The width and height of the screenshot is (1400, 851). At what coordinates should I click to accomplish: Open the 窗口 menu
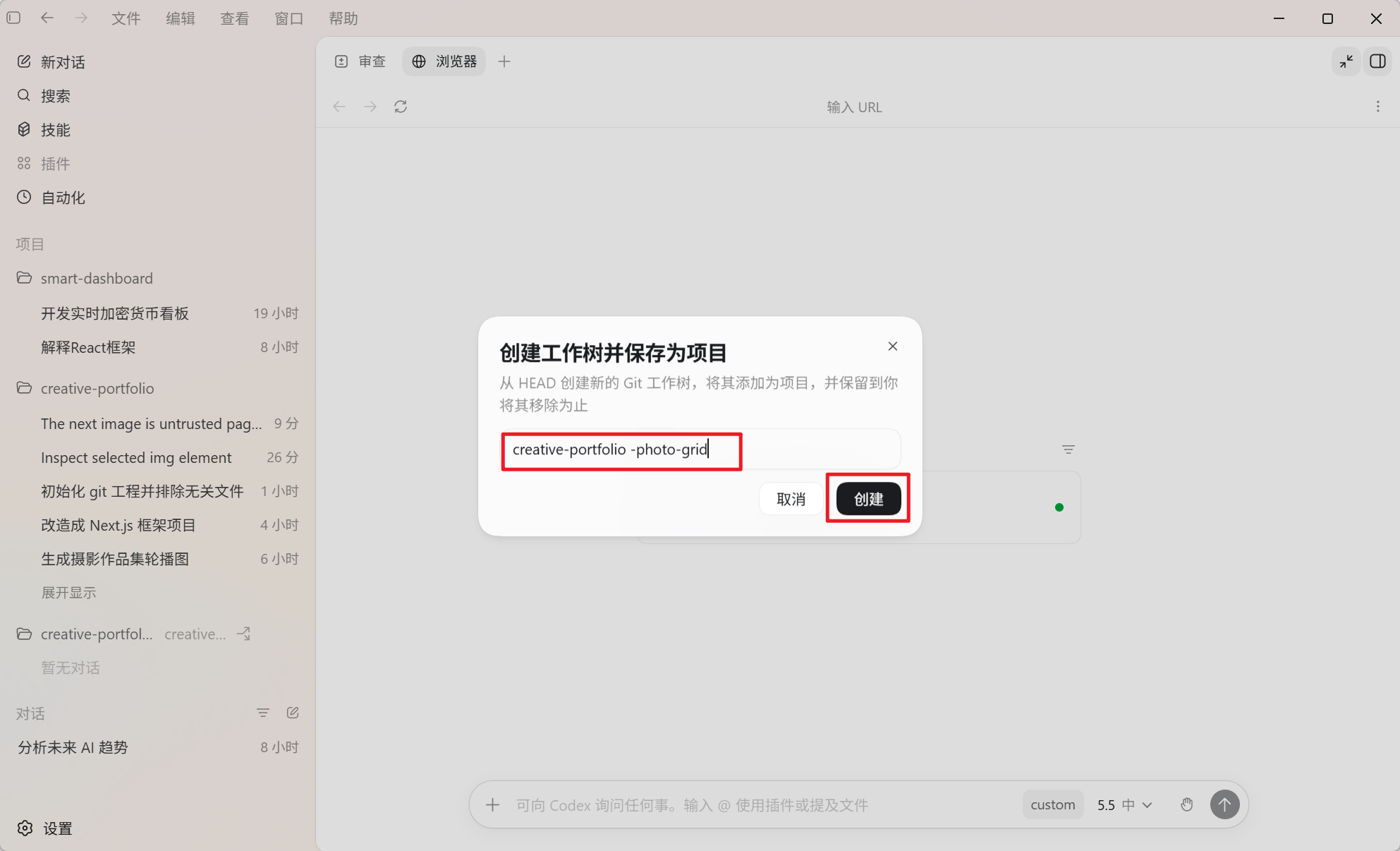point(289,18)
